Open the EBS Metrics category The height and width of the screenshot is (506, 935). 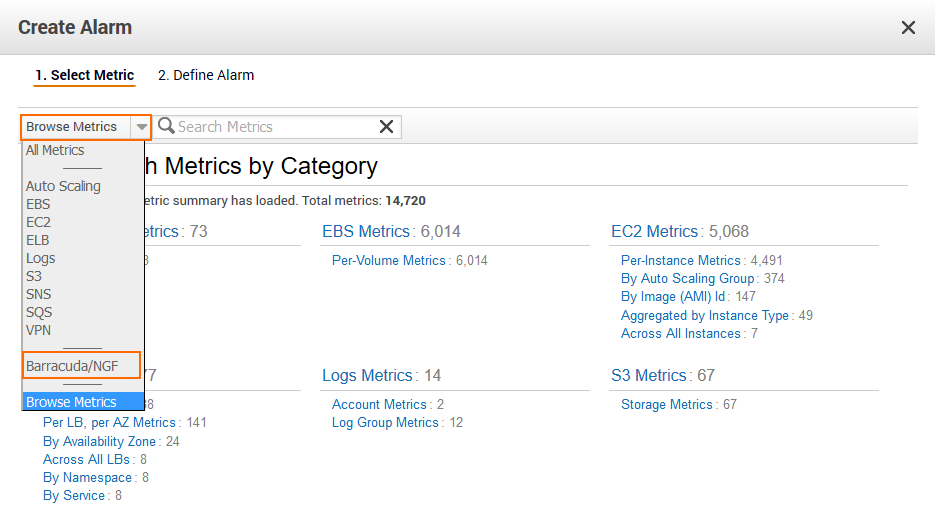click(x=366, y=231)
